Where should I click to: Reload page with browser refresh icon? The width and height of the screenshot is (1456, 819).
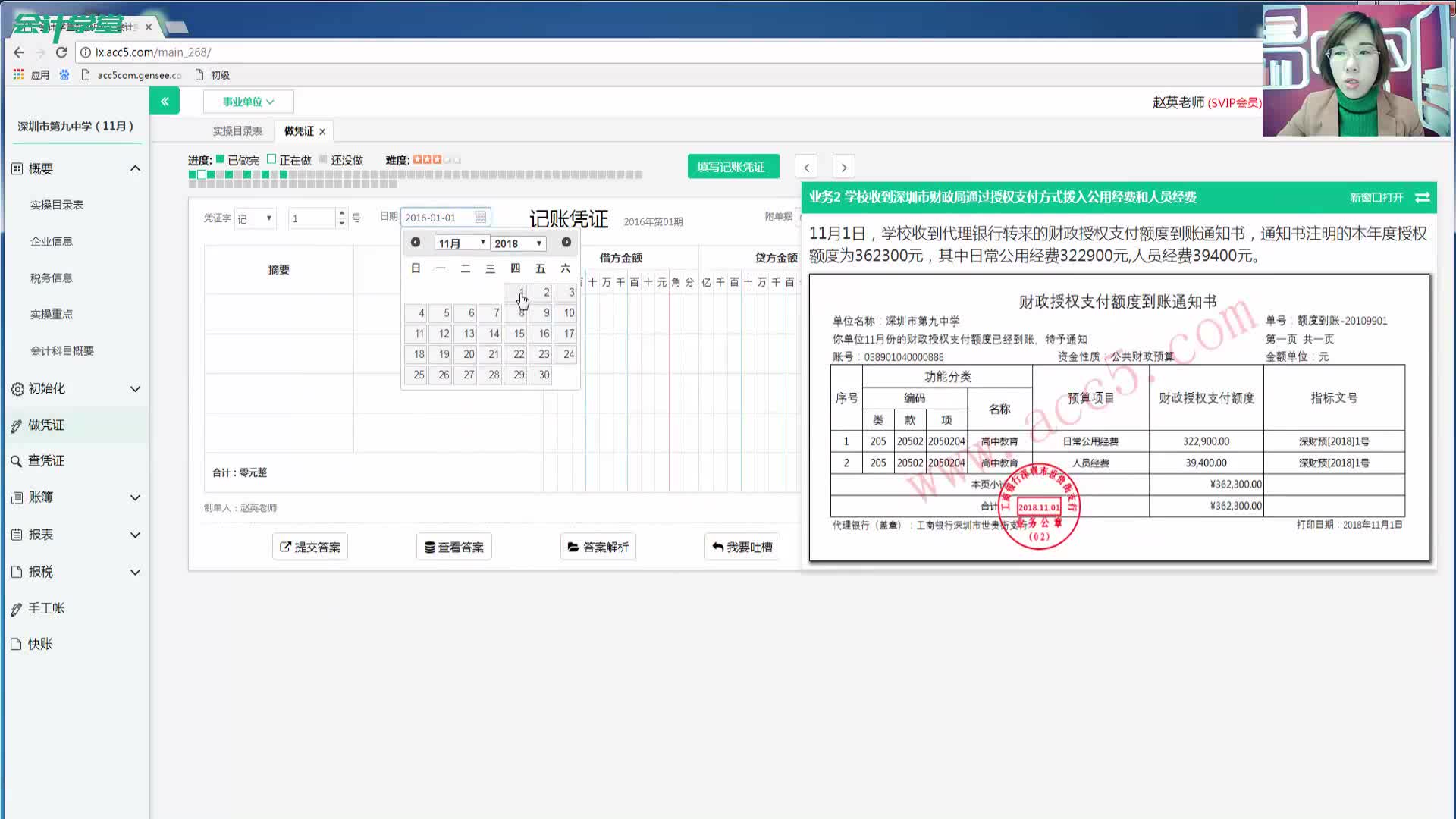[61, 52]
